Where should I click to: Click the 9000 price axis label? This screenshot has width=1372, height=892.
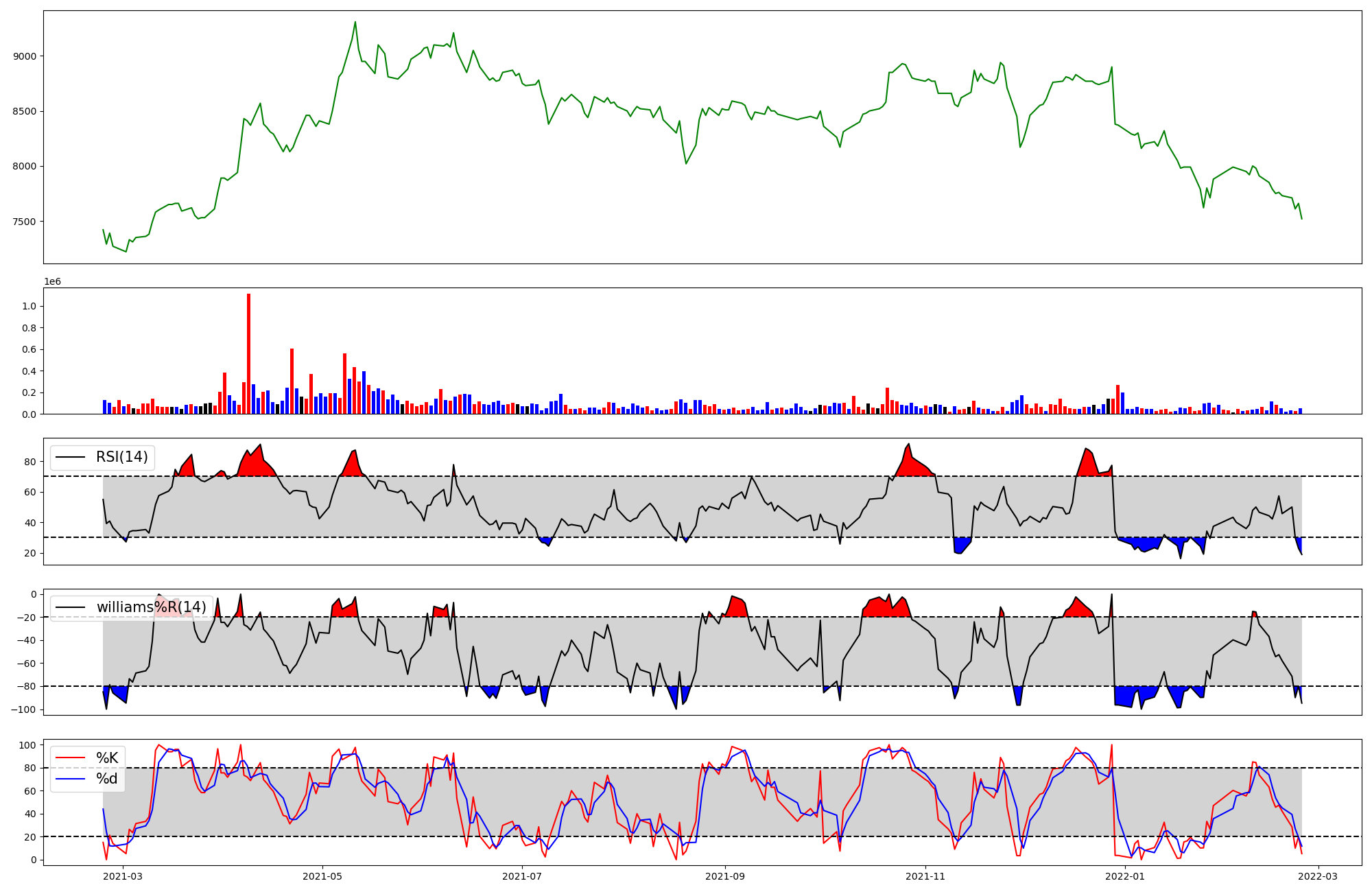click(x=24, y=56)
